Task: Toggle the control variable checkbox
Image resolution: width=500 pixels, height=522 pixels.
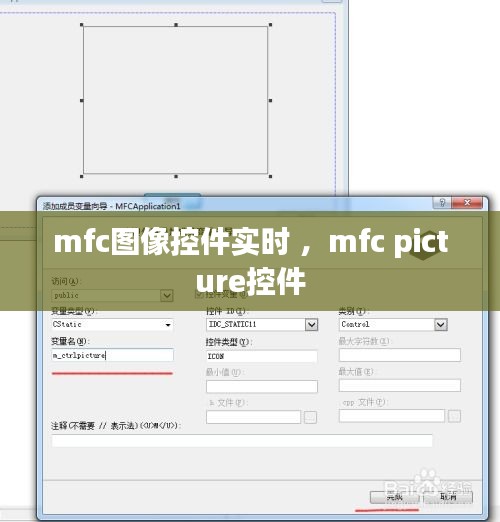Action: tap(199, 294)
